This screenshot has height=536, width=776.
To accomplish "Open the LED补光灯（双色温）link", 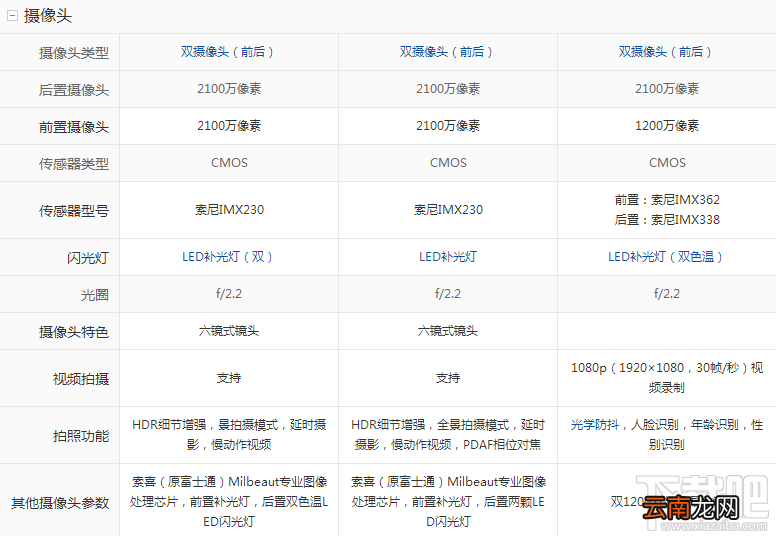I will [666, 257].
